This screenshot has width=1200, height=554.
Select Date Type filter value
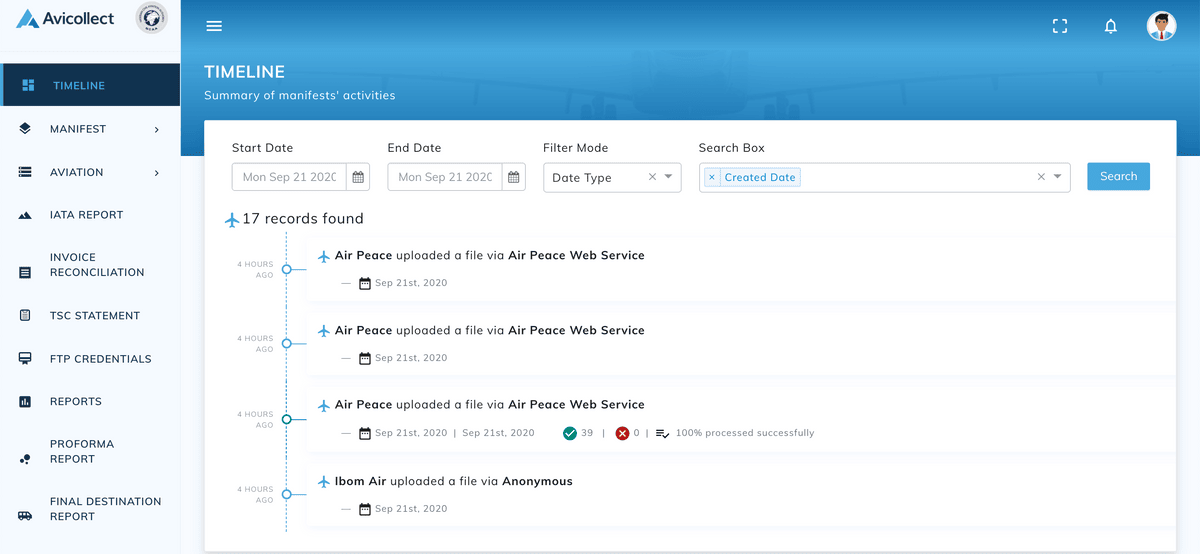582,178
